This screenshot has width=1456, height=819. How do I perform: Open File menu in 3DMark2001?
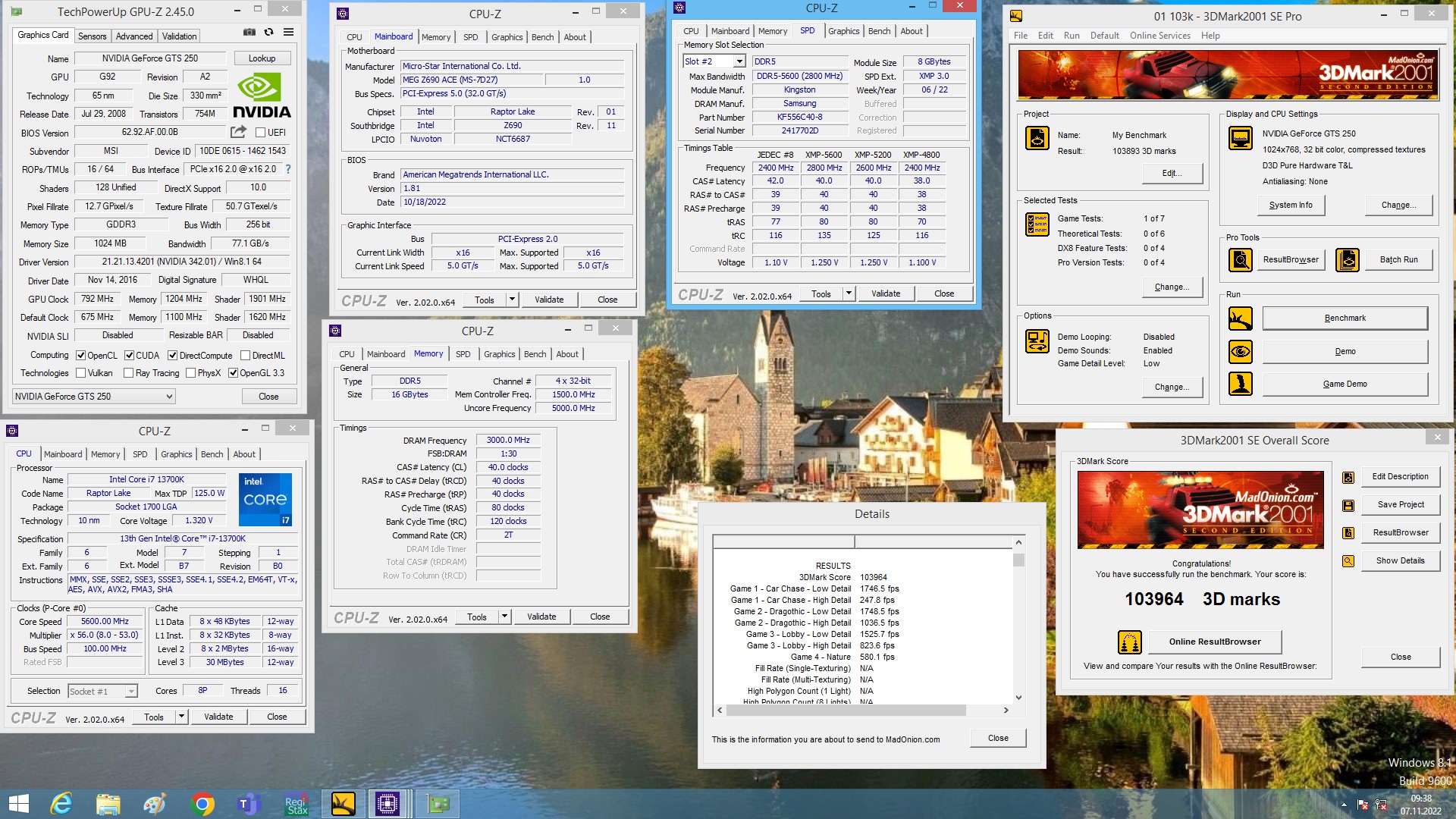pyautogui.click(x=1021, y=36)
